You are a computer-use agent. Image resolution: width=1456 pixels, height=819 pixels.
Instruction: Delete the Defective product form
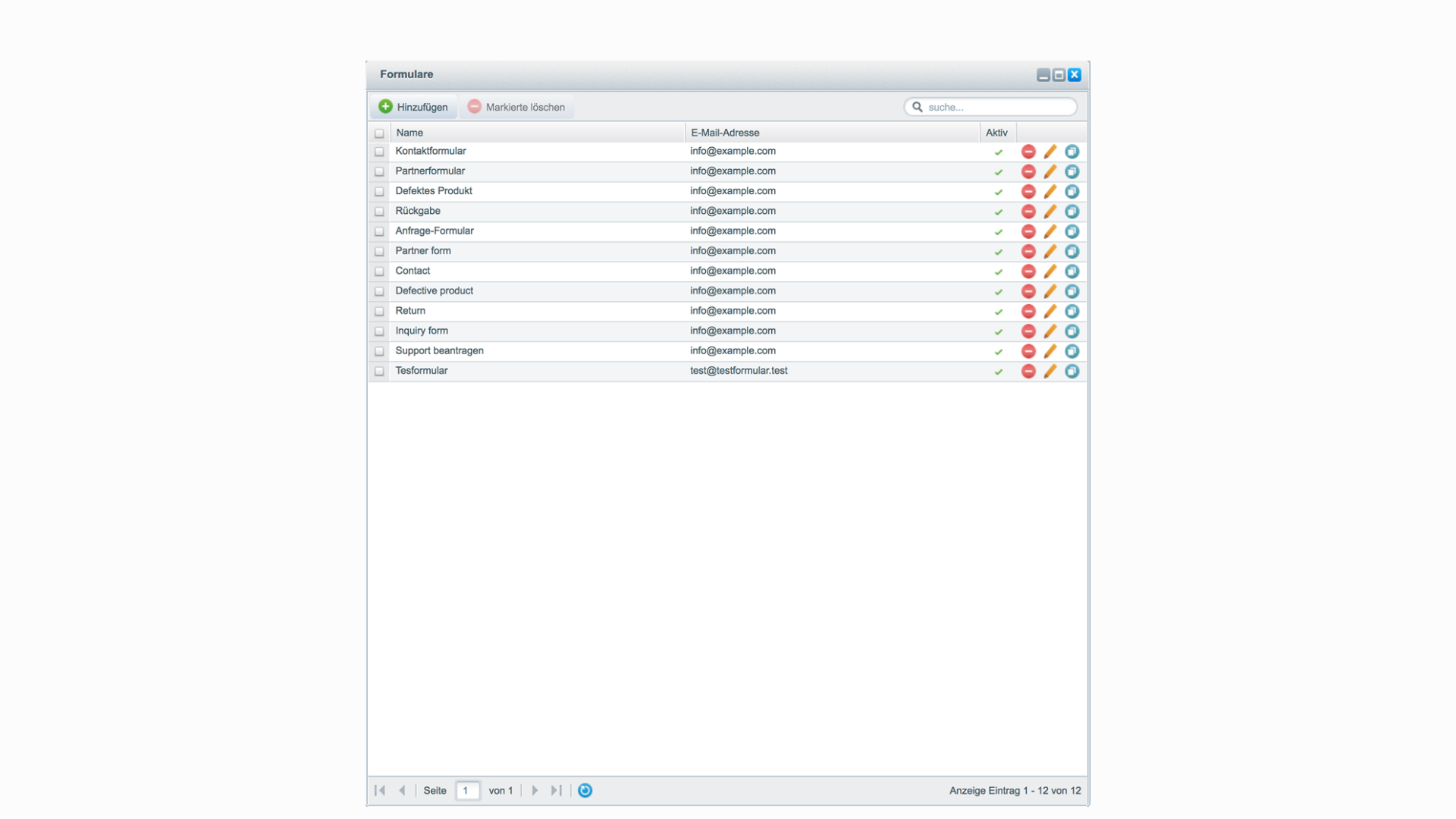tap(1028, 291)
